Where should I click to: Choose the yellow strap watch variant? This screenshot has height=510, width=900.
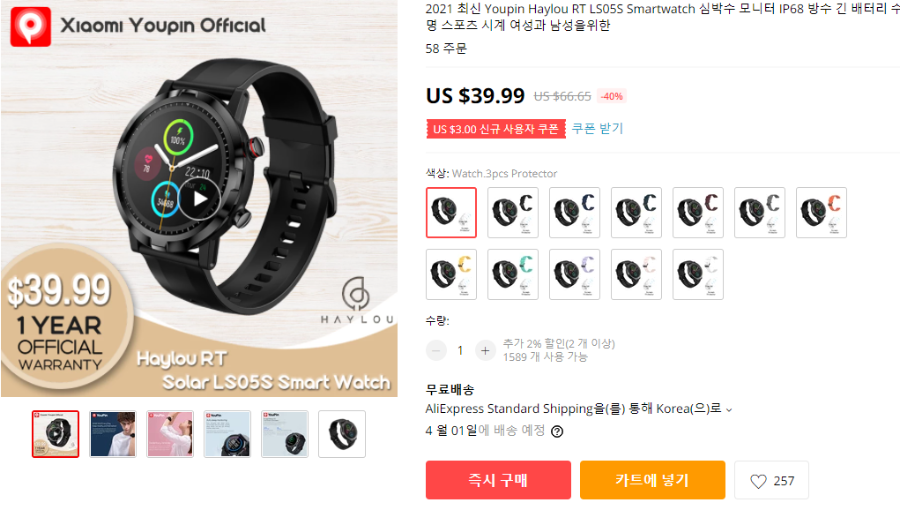(x=451, y=274)
